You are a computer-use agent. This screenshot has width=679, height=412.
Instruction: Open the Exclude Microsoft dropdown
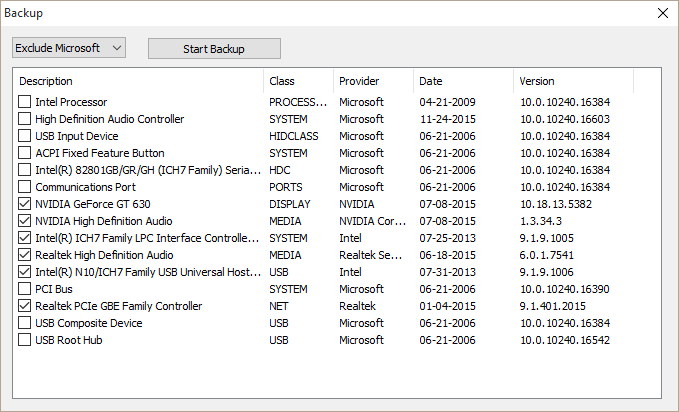point(69,48)
